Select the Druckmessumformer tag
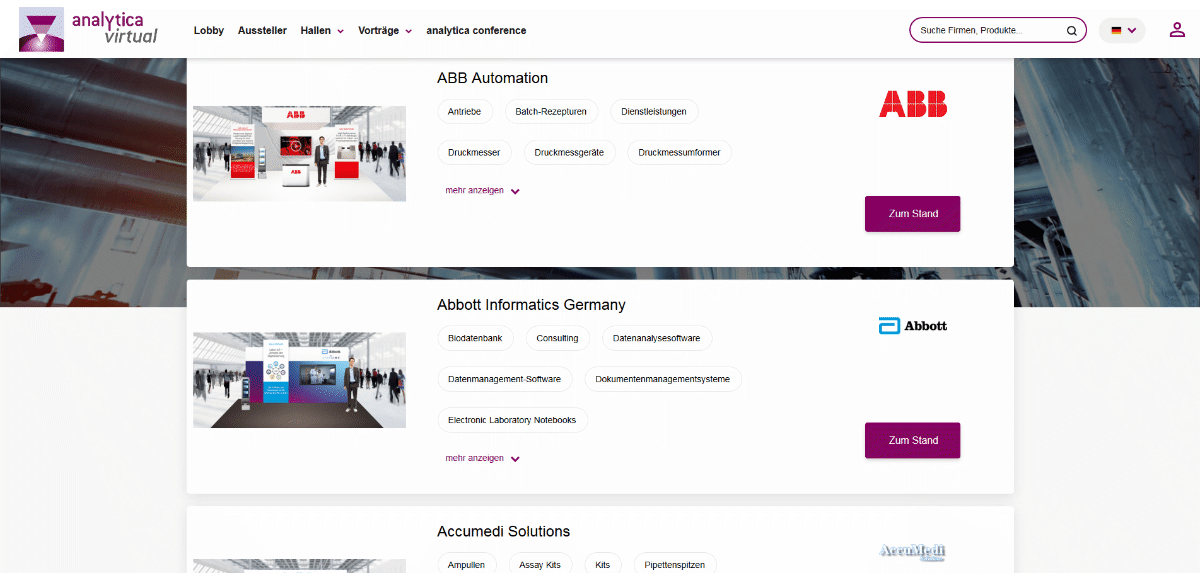The image size is (1200, 573). click(x=680, y=153)
